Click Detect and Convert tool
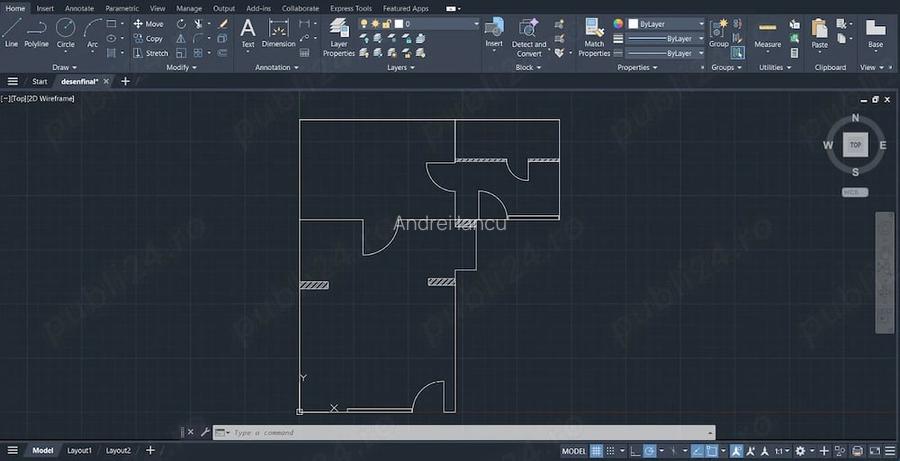Screen dimensions: 900x461 tap(529, 37)
